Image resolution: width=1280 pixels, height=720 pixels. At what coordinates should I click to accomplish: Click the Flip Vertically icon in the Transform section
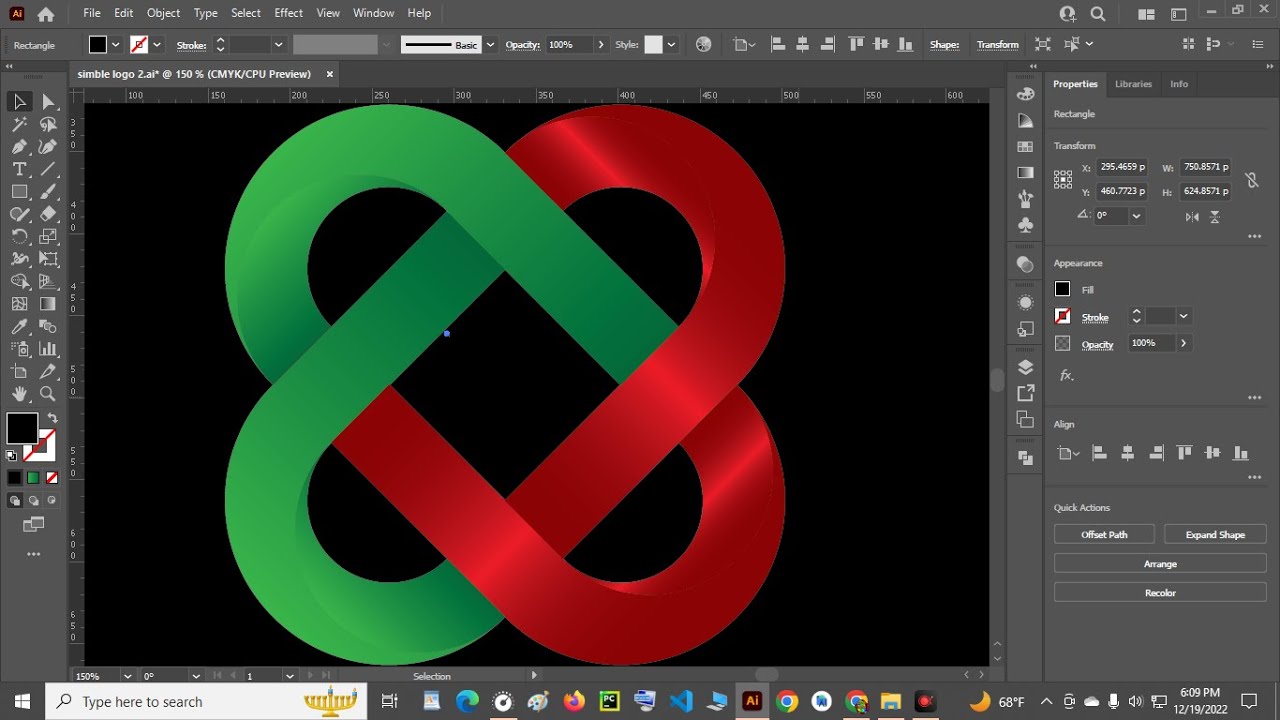(x=1215, y=216)
